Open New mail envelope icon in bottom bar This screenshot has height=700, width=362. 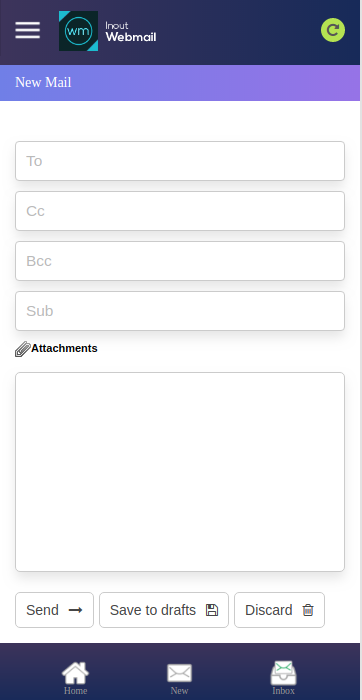coord(179,673)
